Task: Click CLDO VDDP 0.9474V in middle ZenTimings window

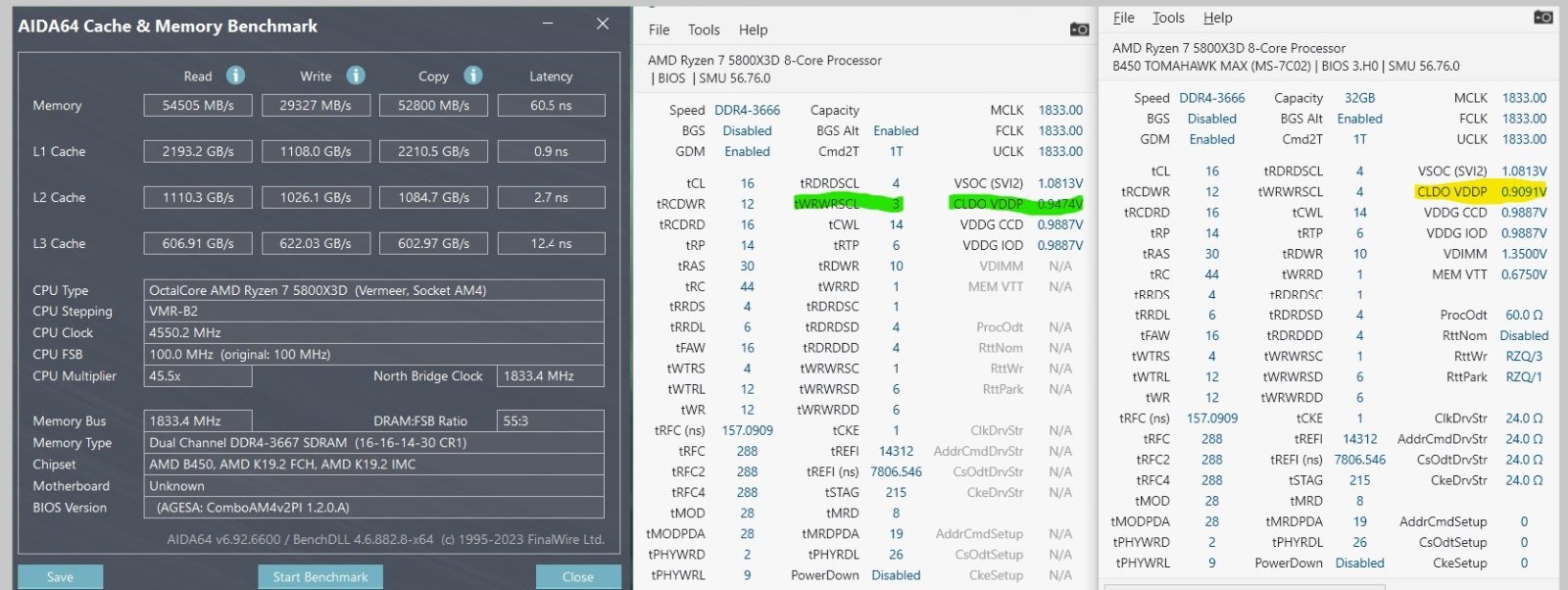Action: (x=1060, y=204)
